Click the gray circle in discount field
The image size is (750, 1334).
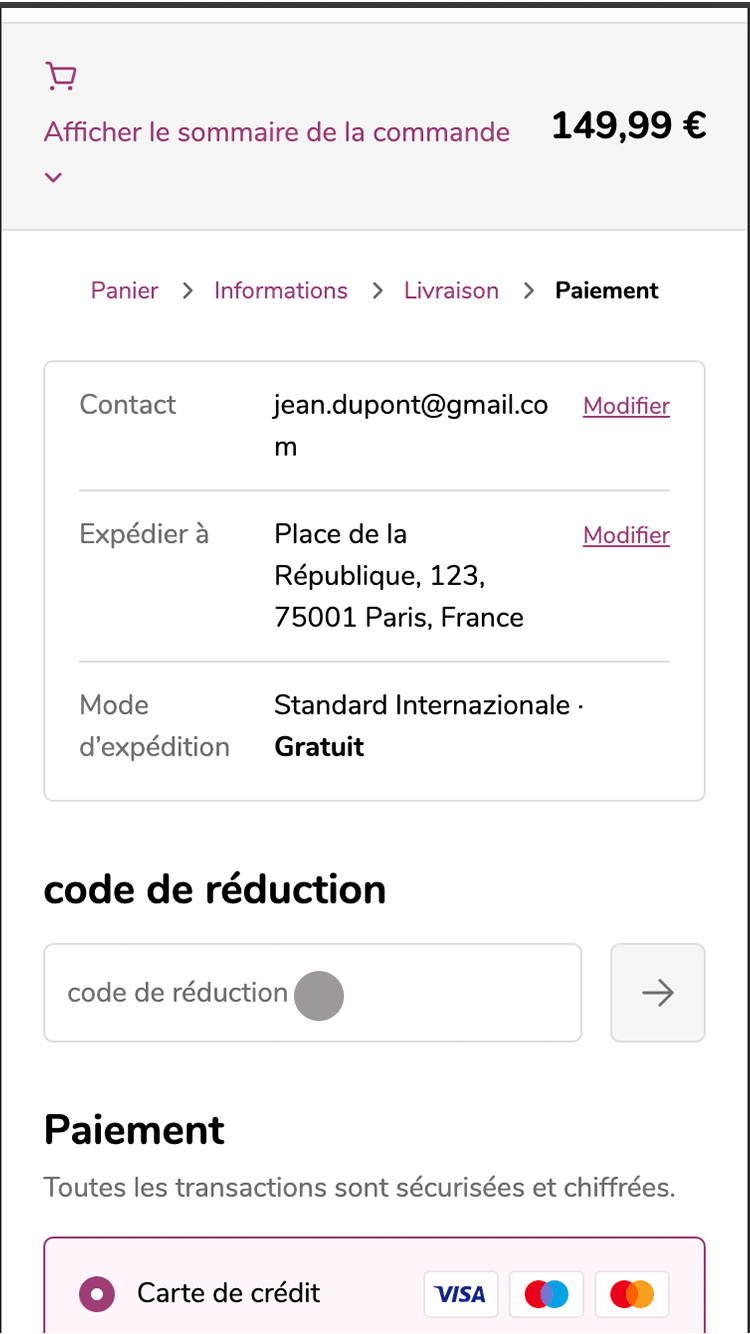319,995
